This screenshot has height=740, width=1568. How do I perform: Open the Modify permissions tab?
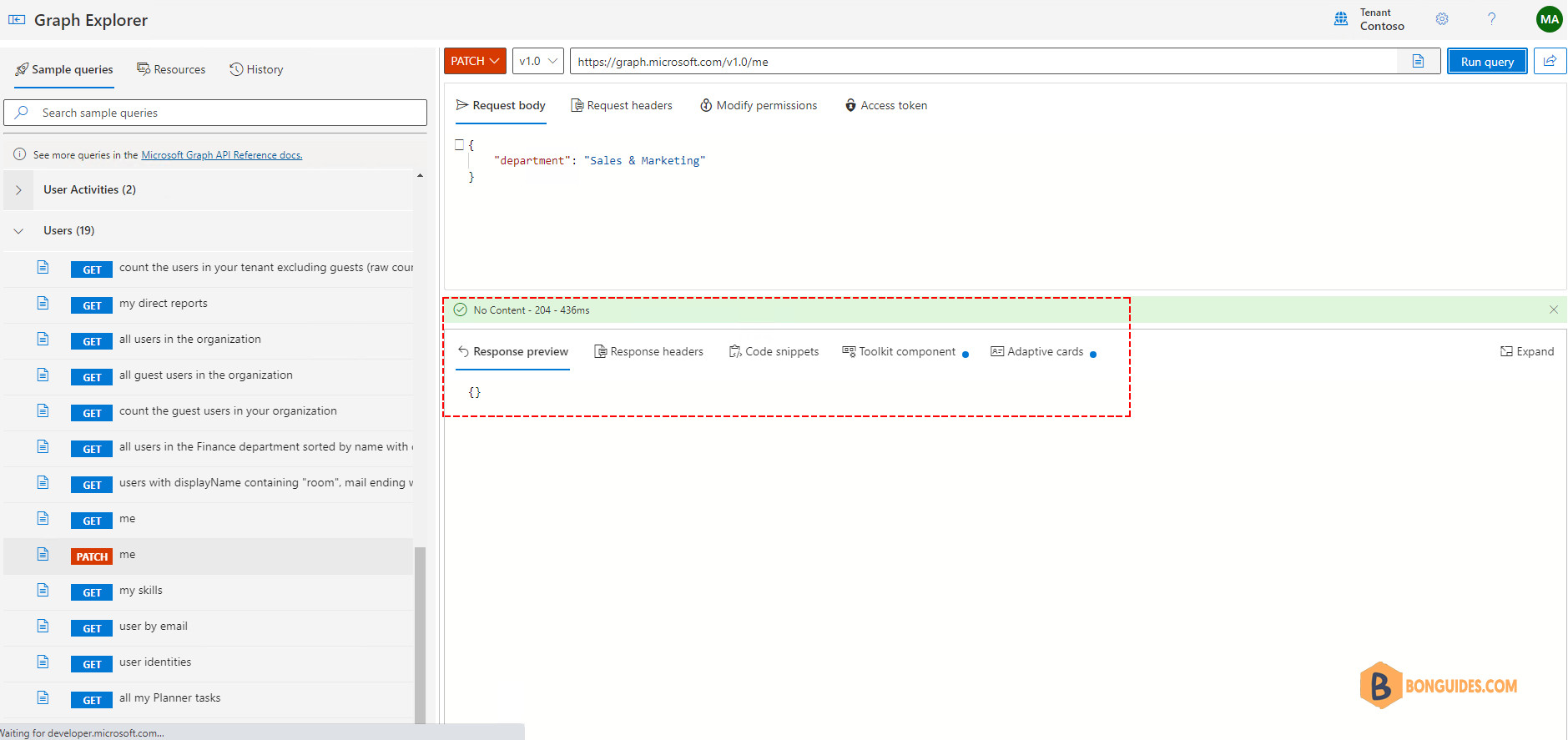759,105
